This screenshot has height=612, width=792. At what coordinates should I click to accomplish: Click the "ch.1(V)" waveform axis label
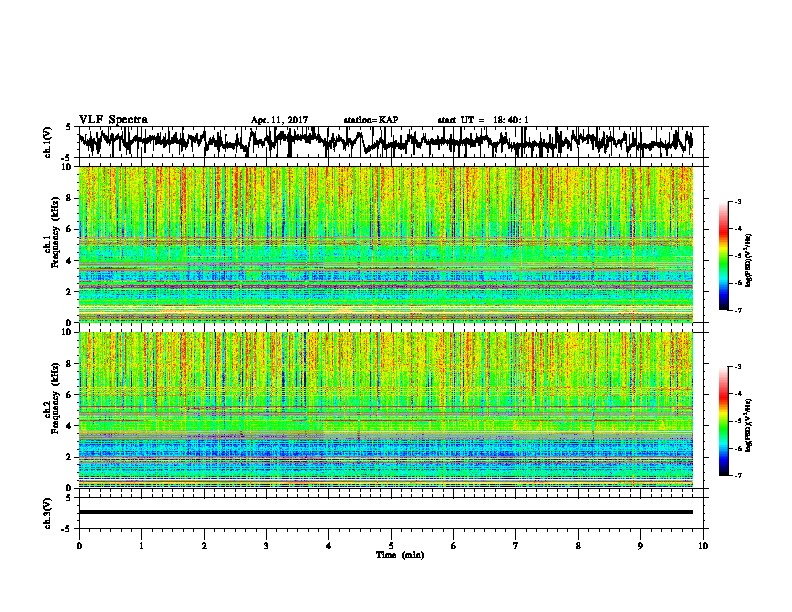point(48,142)
